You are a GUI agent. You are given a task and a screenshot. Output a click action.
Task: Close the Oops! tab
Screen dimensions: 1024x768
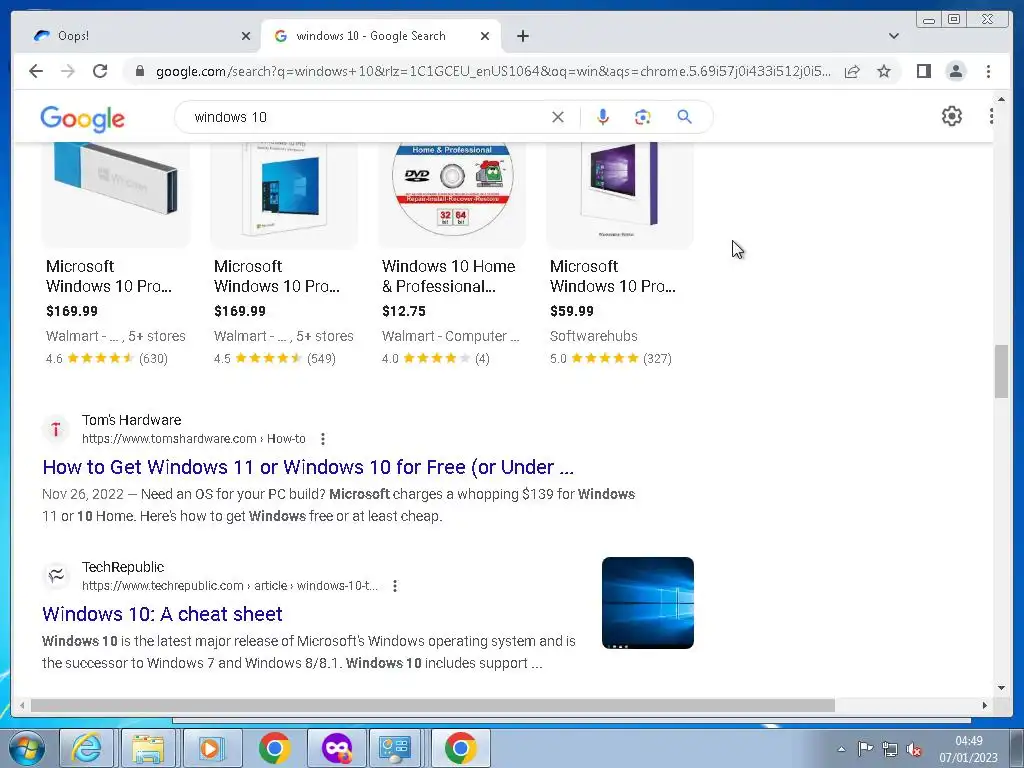(246, 36)
